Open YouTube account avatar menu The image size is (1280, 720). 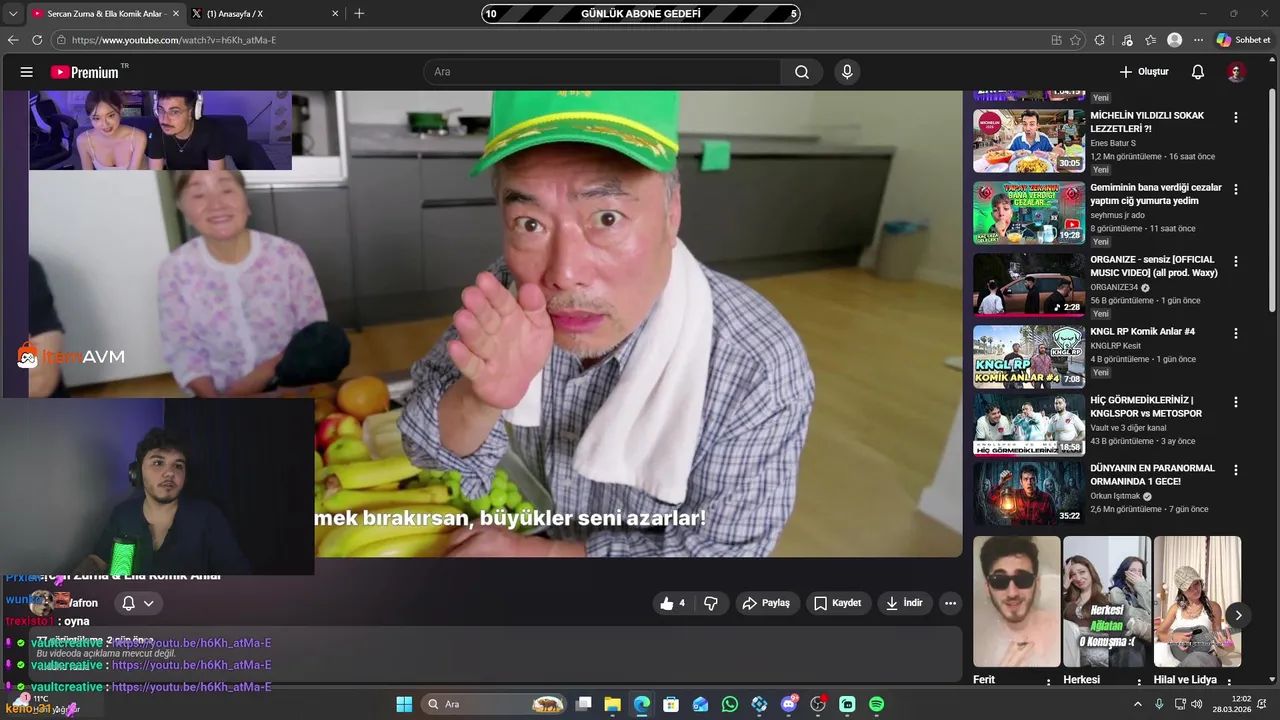point(1236,72)
